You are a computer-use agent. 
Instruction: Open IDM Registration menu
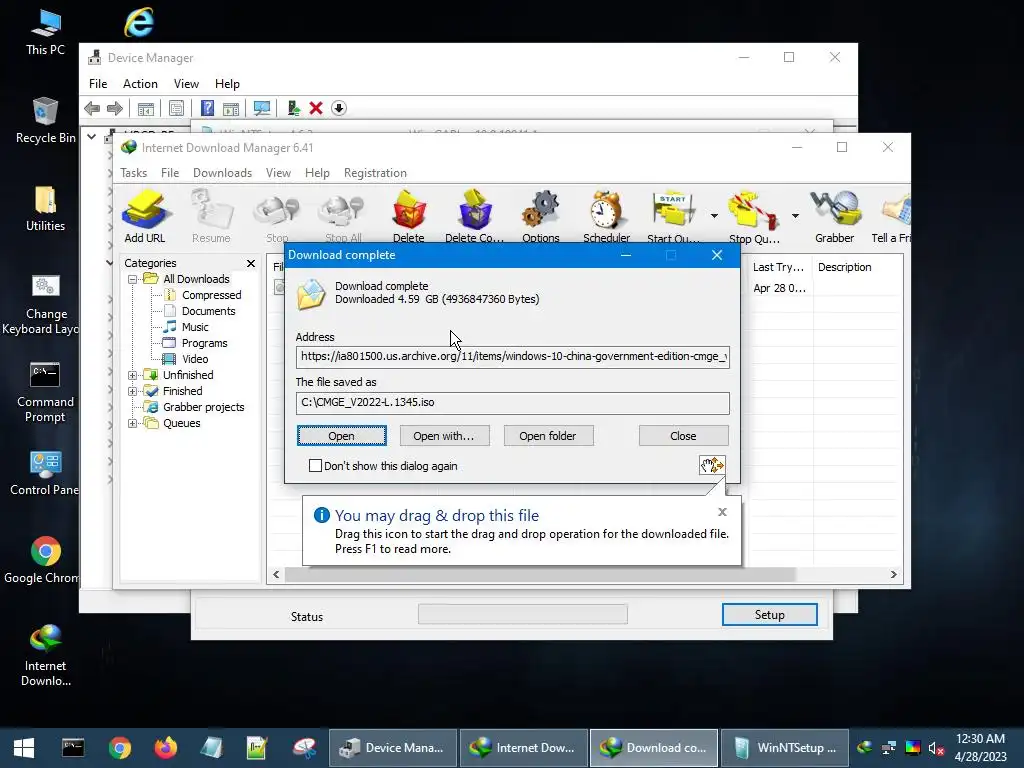375,173
